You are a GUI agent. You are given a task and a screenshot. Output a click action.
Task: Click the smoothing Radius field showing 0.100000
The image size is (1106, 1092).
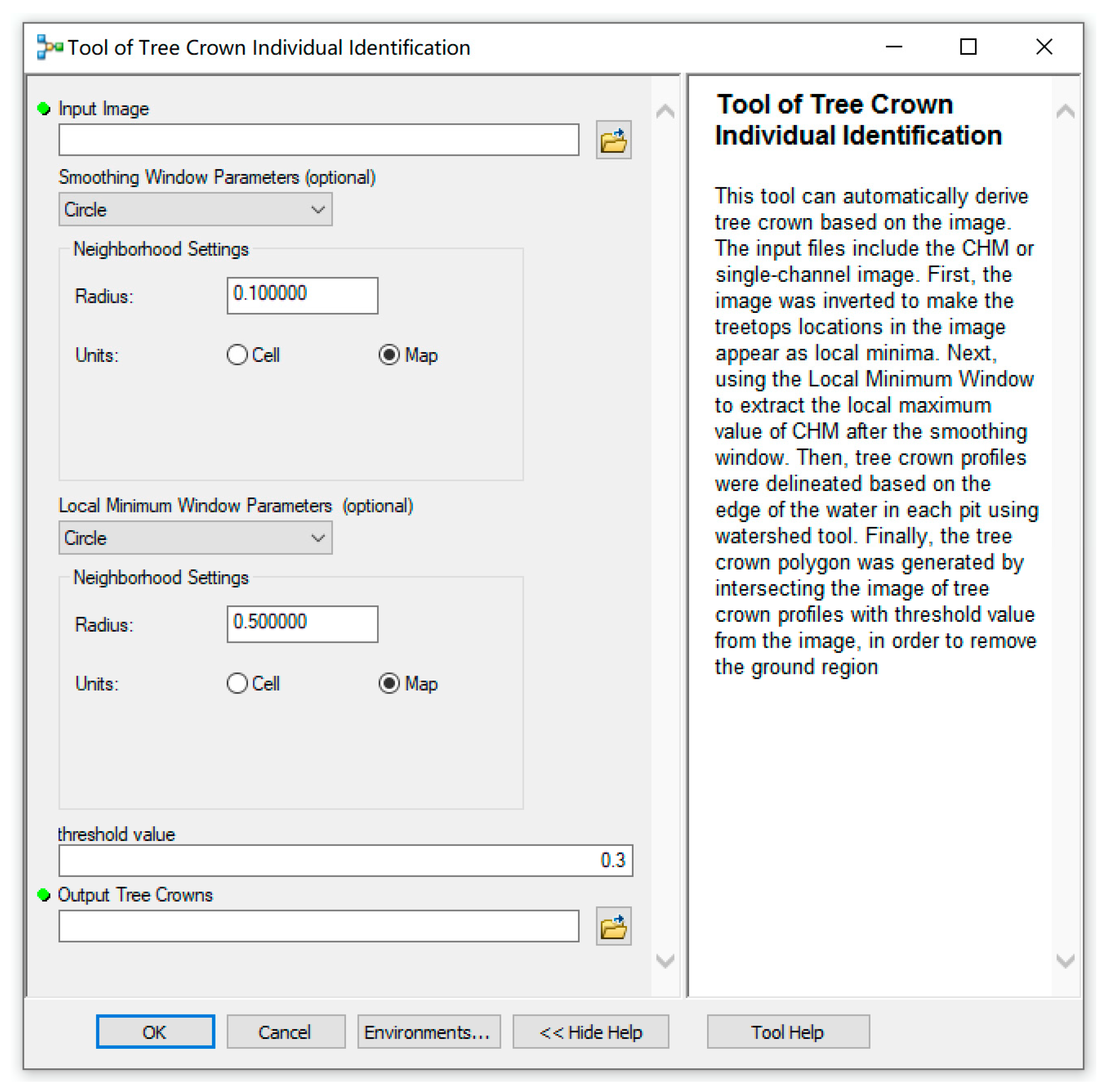(x=302, y=295)
